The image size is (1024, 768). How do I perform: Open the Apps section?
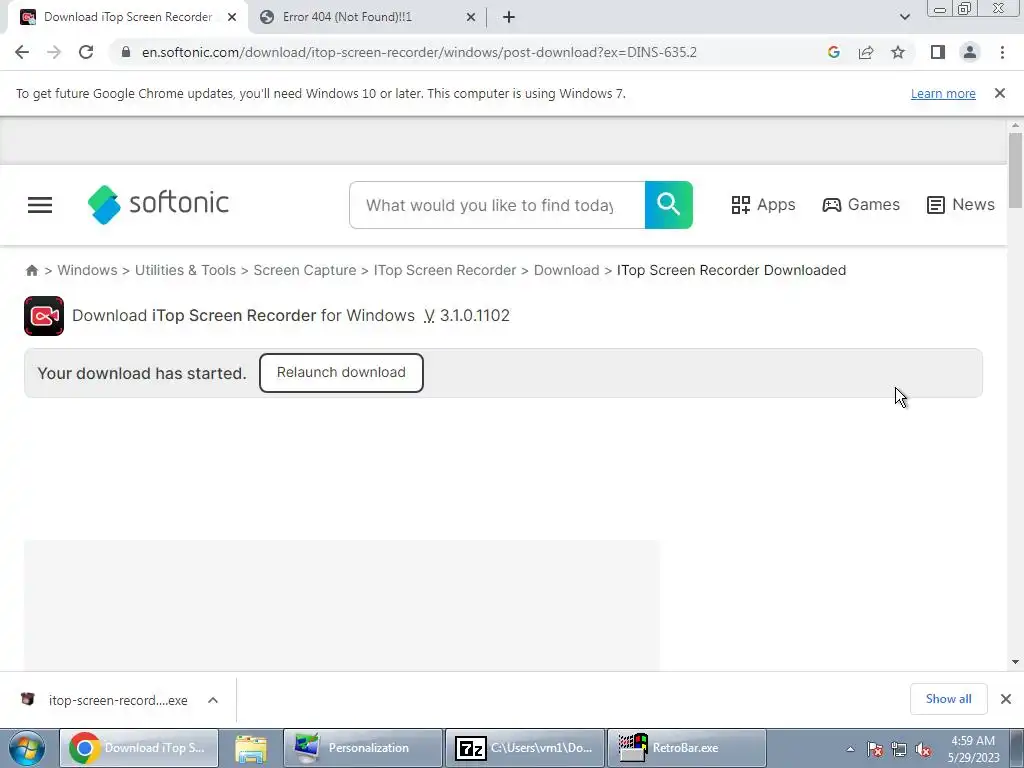pyautogui.click(x=763, y=204)
